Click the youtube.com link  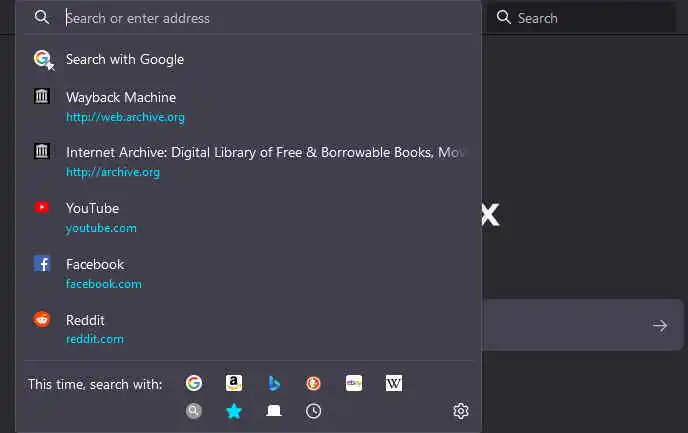coord(101,228)
